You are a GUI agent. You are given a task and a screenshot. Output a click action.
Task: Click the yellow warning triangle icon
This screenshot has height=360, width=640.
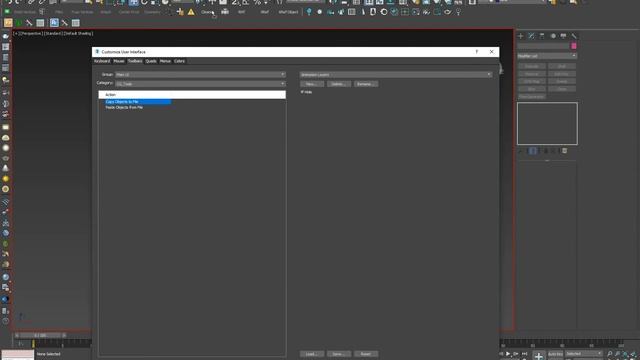pyautogui.click(x=191, y=12)
